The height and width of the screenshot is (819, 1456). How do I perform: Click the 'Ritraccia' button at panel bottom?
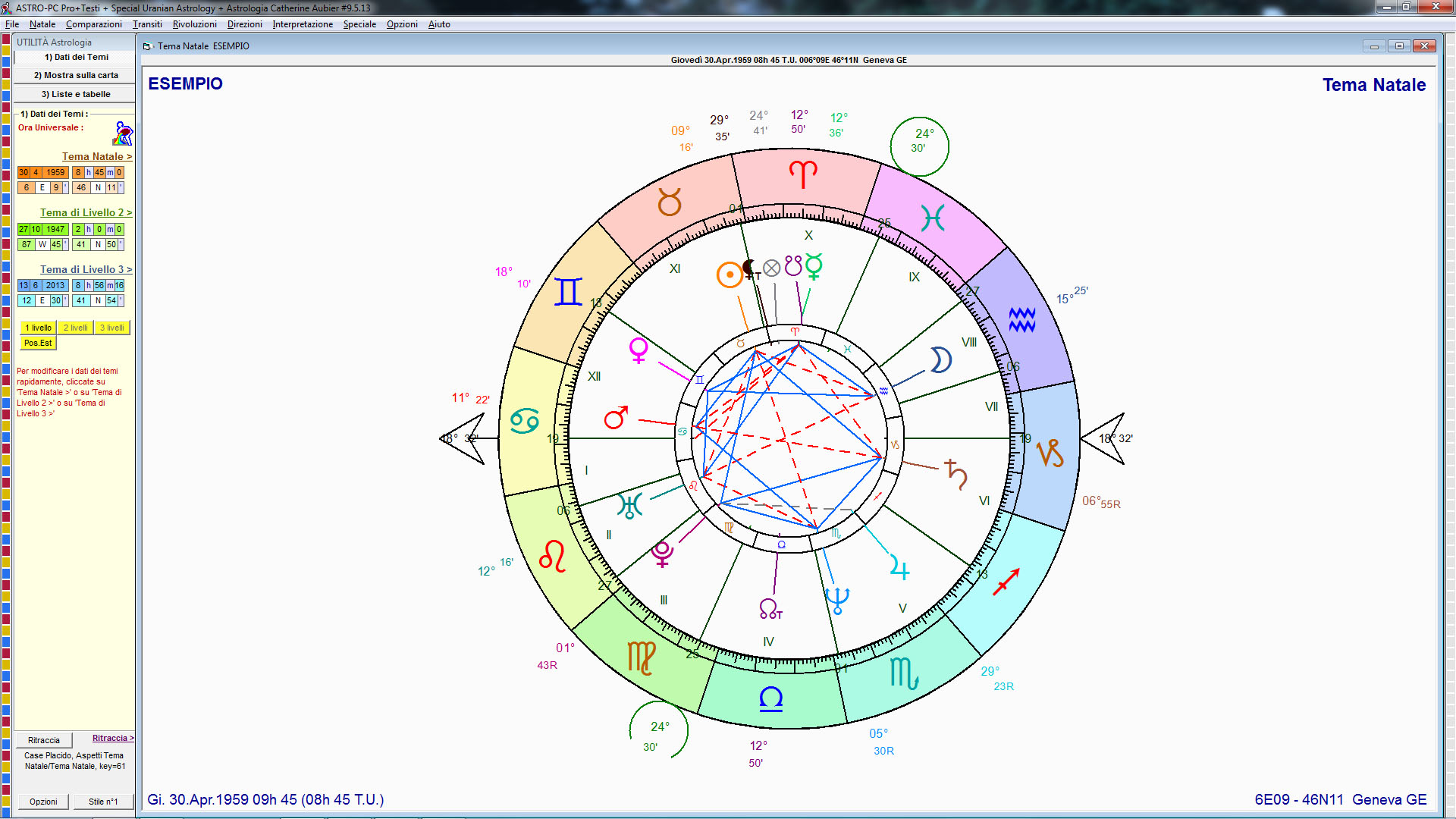[x=43, y=740]
